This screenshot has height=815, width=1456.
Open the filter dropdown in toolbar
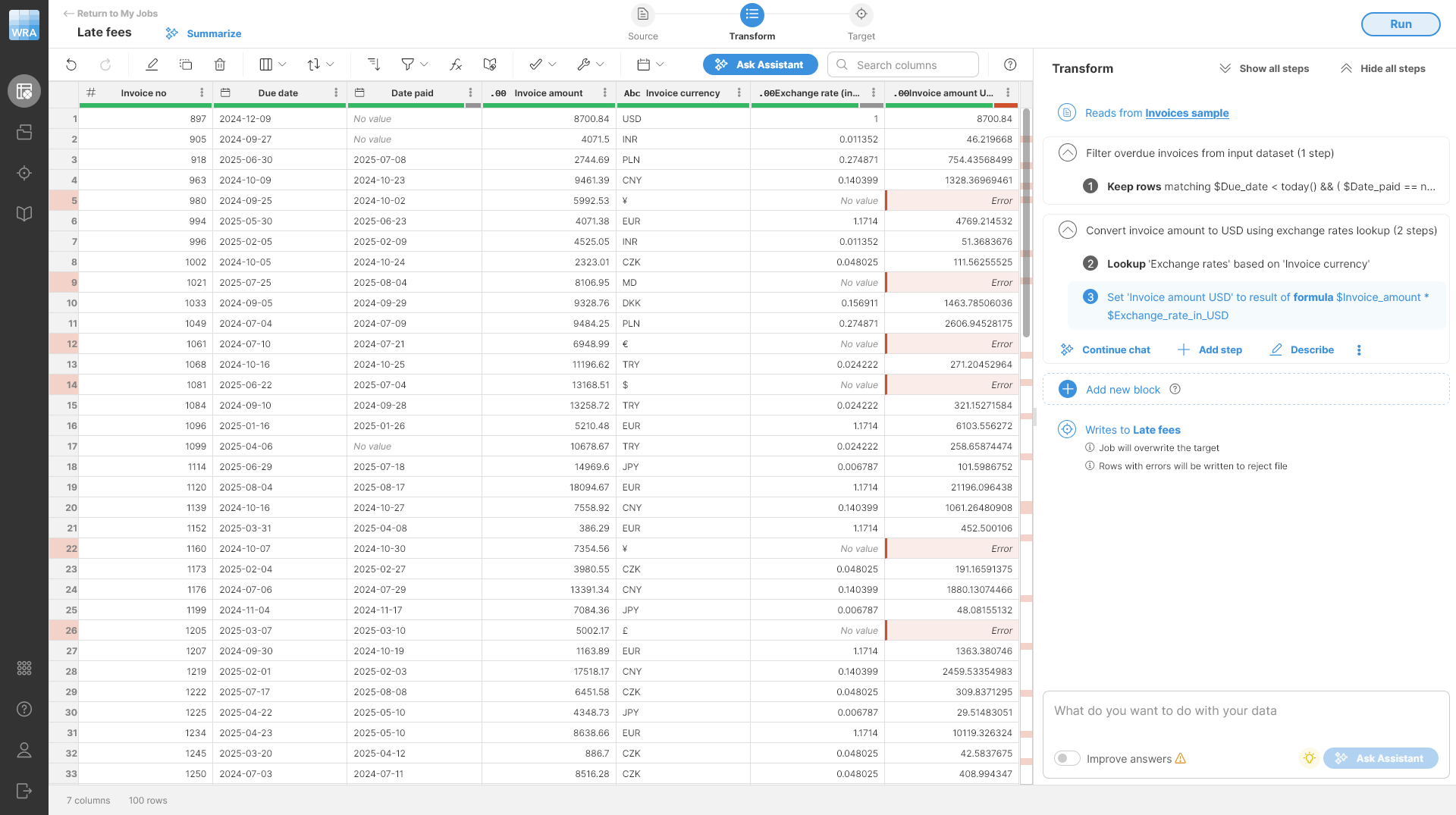(414, 65)
